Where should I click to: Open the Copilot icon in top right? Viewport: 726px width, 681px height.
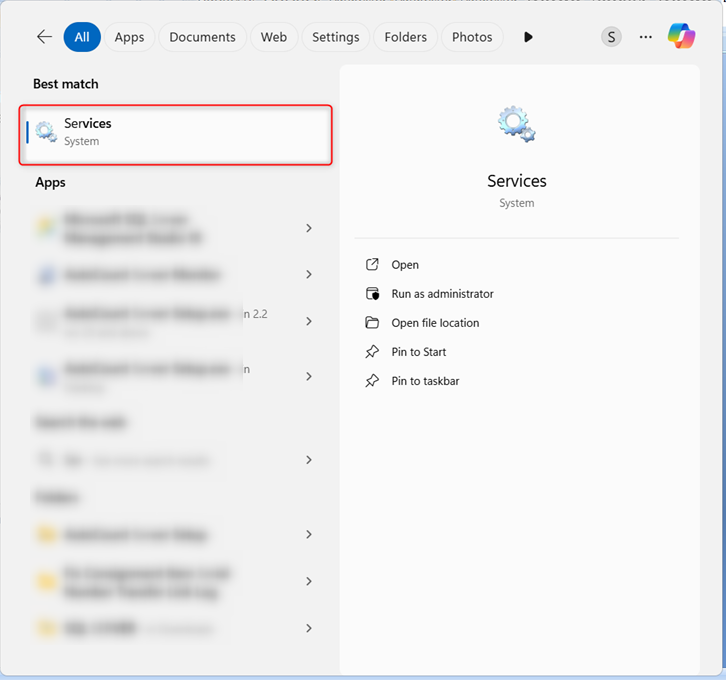pos(682,37)
